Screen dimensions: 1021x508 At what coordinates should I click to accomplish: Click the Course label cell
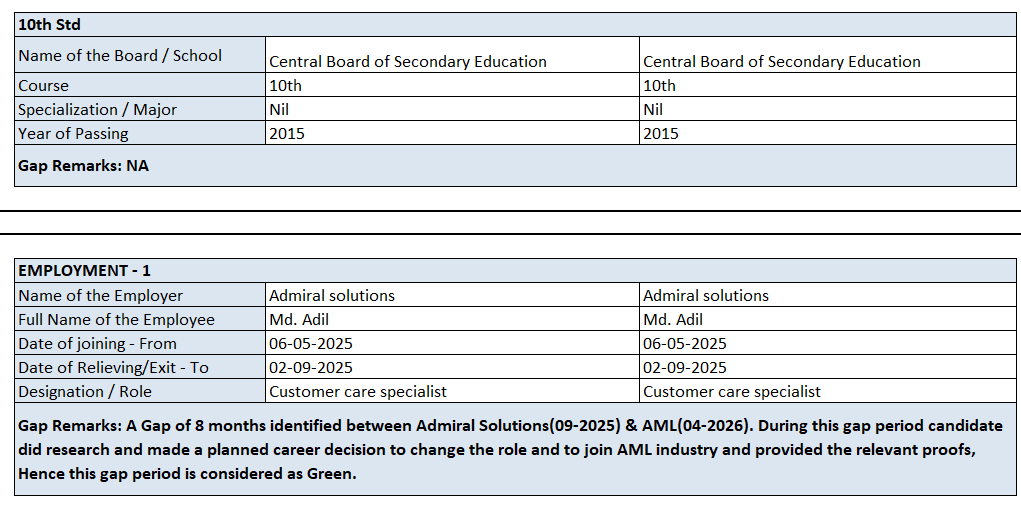[140, 85]
